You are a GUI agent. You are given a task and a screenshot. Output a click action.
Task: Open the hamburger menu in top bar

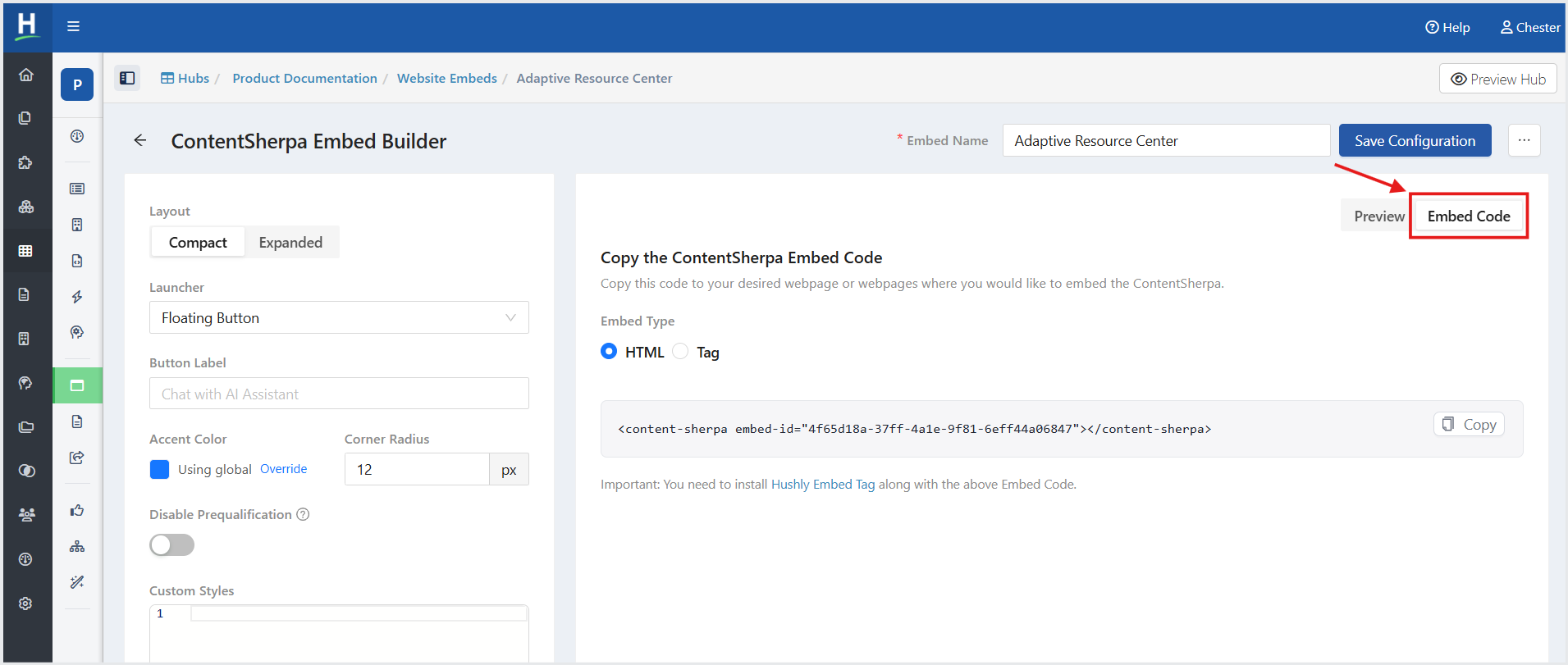click(73, 26)
